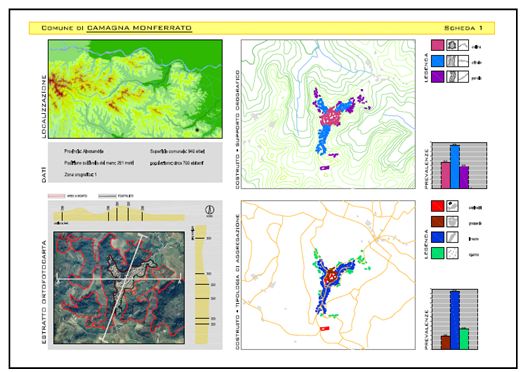Click the dotted scatter icon beside green swatch
Image resolution: width=520 pixels, height=372 pixels.
pos(452,253)
